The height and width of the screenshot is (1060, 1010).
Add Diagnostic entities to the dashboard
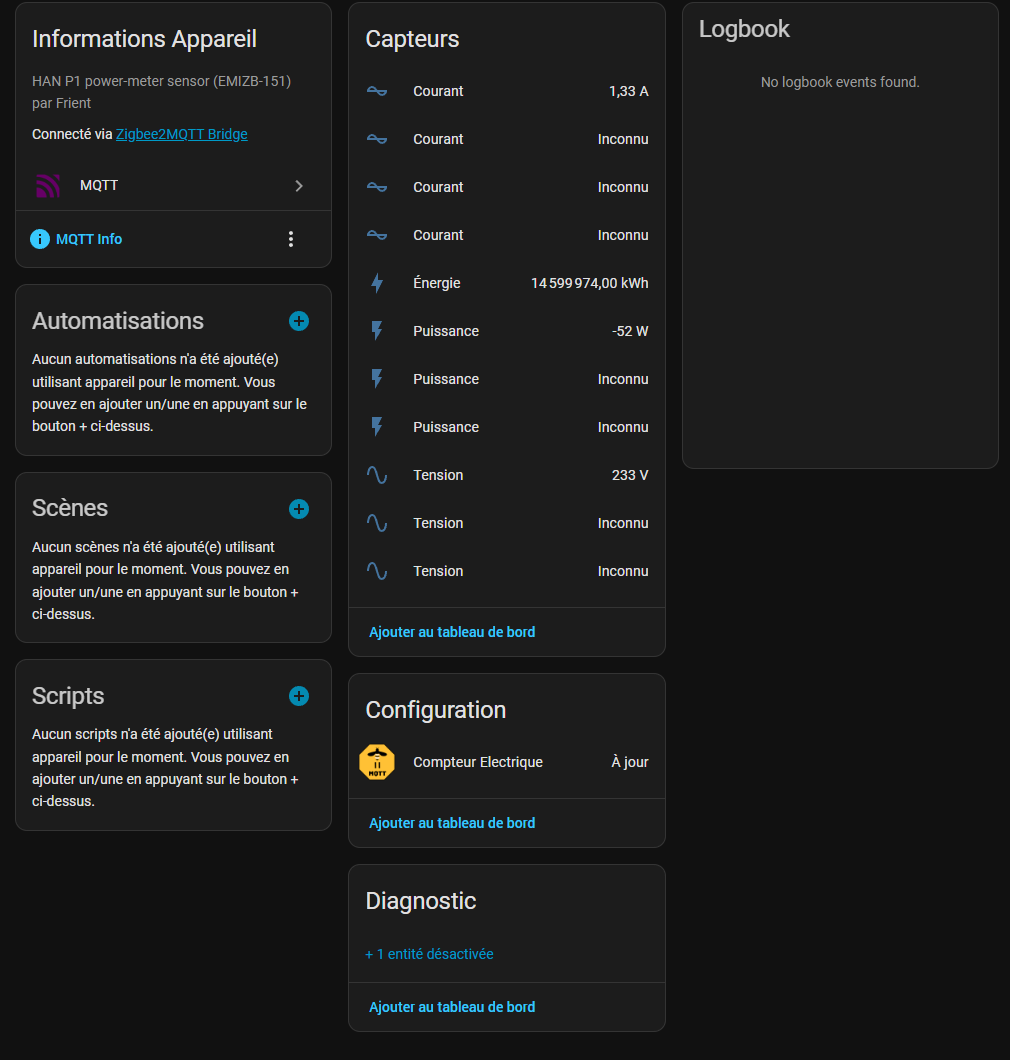point(452,1007)
